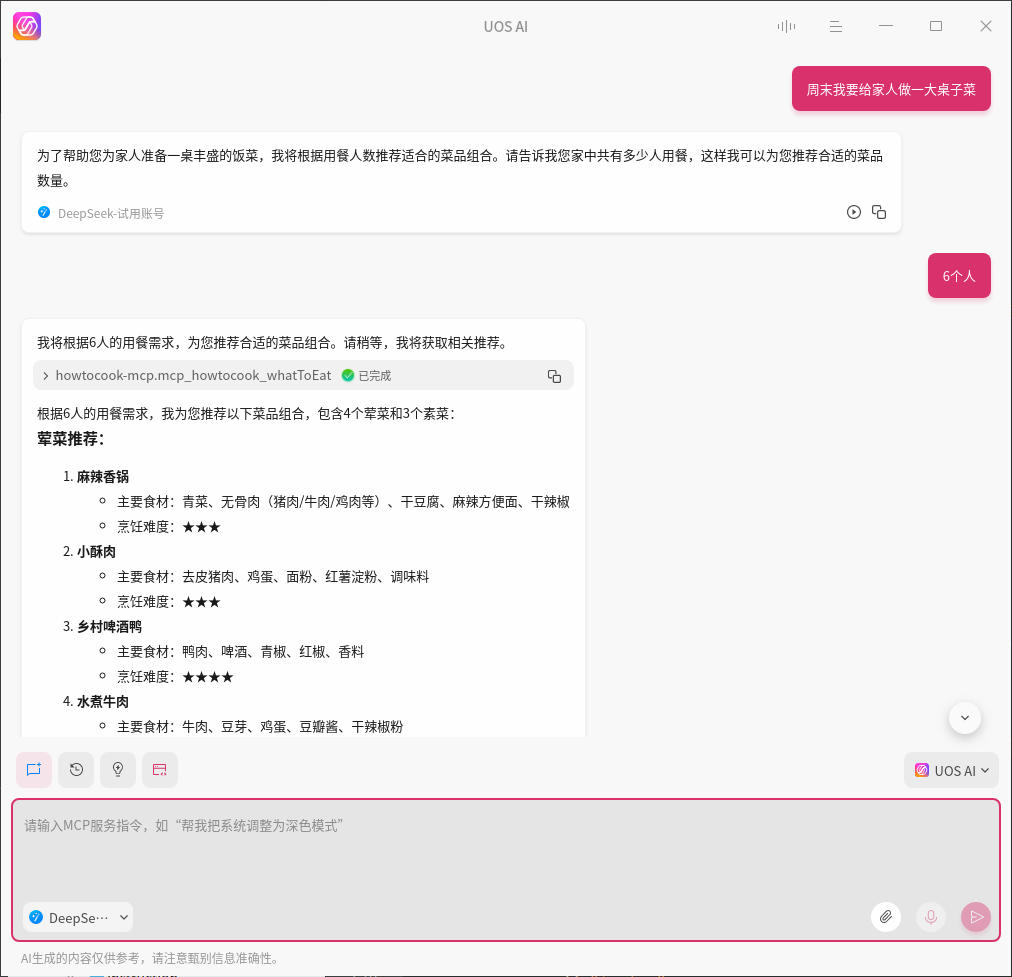The width and height of the screenshot is (1012, 977).
Task: Click the 麻辣香锅 ingredients line
Action: click(343, 502)
